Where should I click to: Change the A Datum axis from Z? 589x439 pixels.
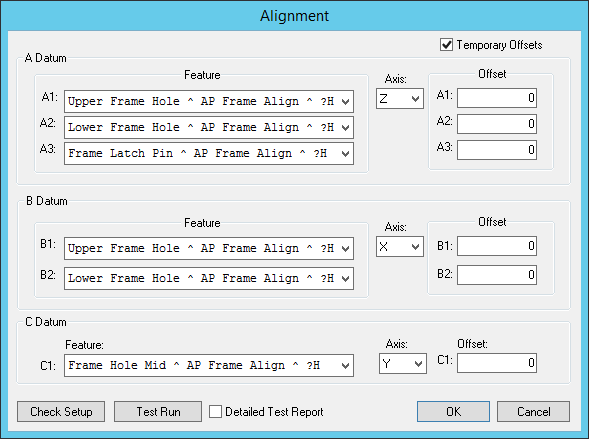tap(400, 99)
